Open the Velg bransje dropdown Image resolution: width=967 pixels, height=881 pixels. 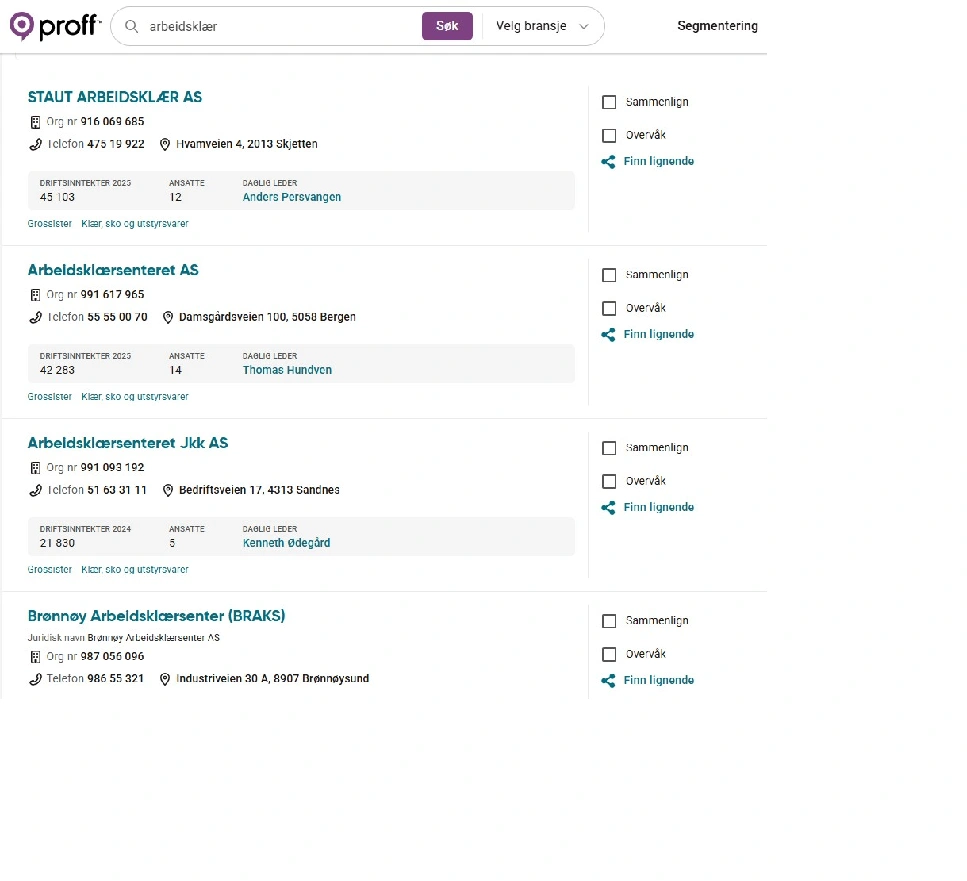tap(542, 26)
